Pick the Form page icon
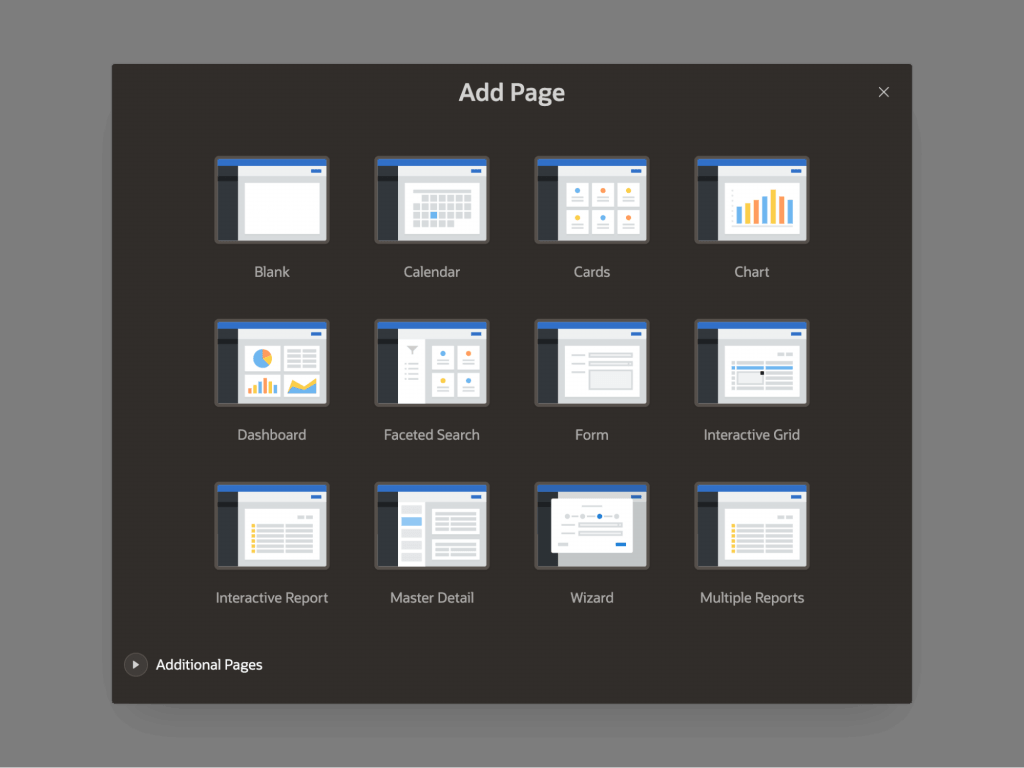 (x=592, y=363)
